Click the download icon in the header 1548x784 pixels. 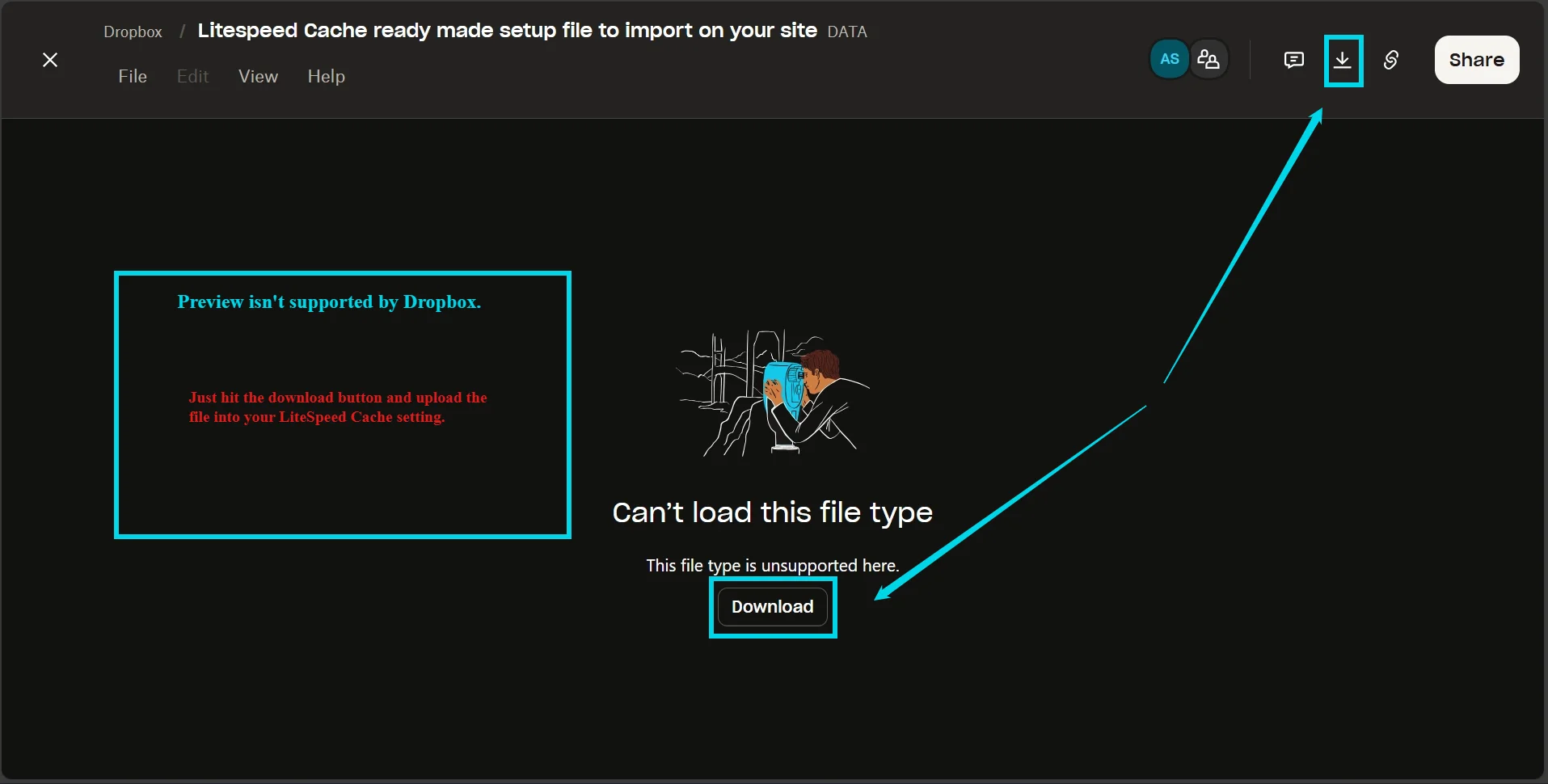click(x=1343, y=60)
